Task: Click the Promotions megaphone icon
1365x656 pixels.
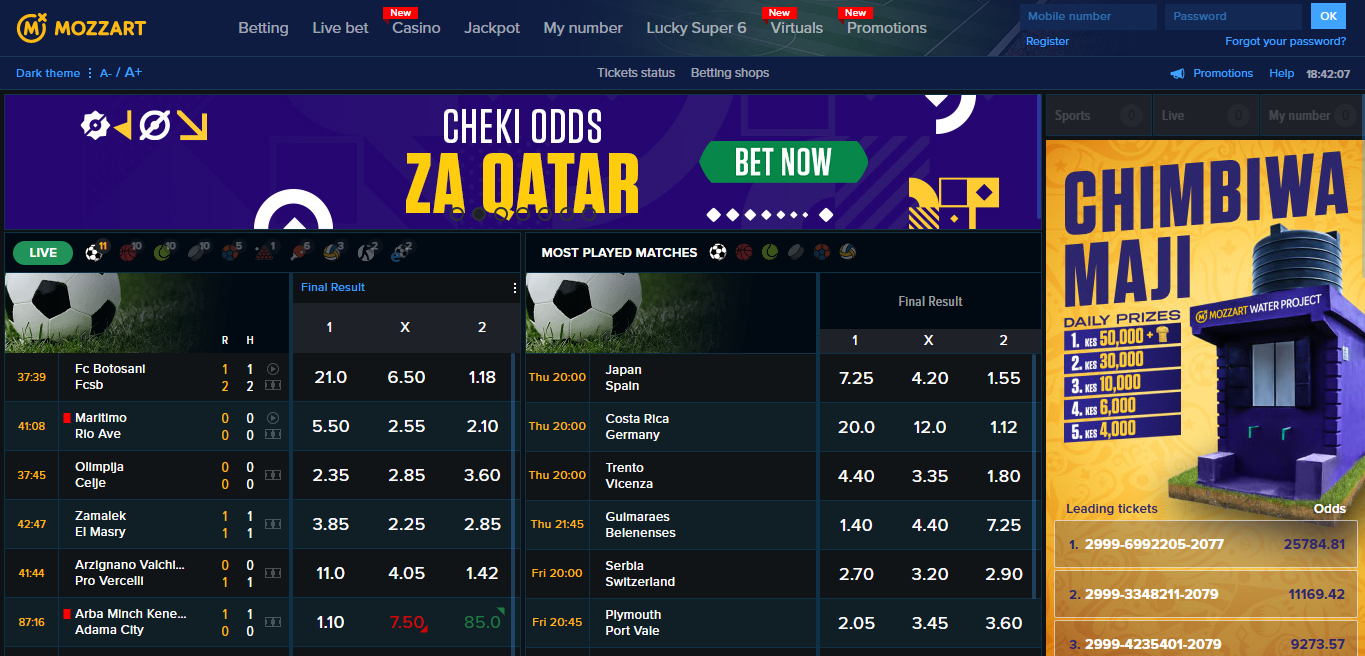Action: (x=1177, y=73)
